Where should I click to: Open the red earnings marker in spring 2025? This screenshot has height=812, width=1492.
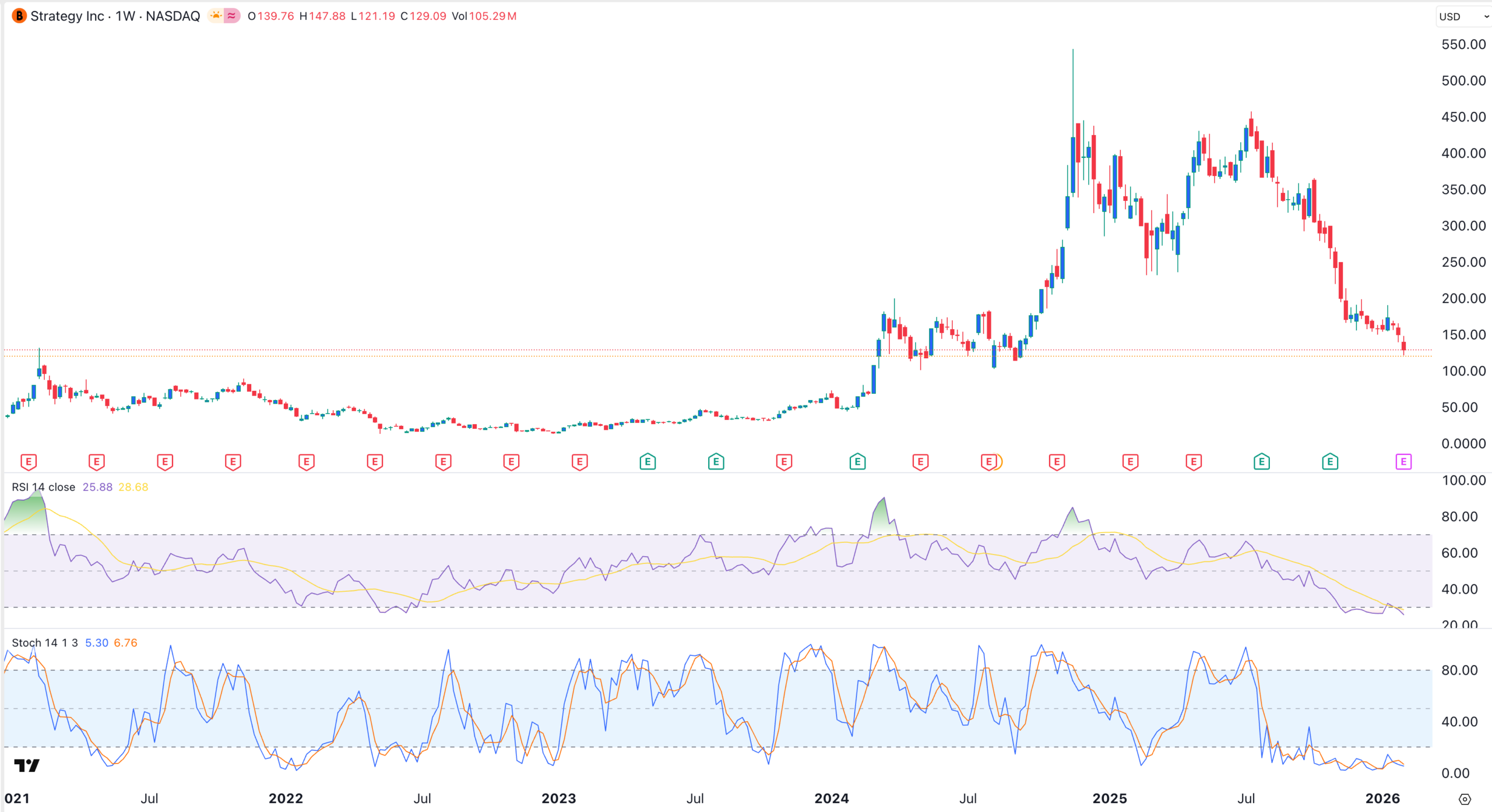(x=1194, y=462)
